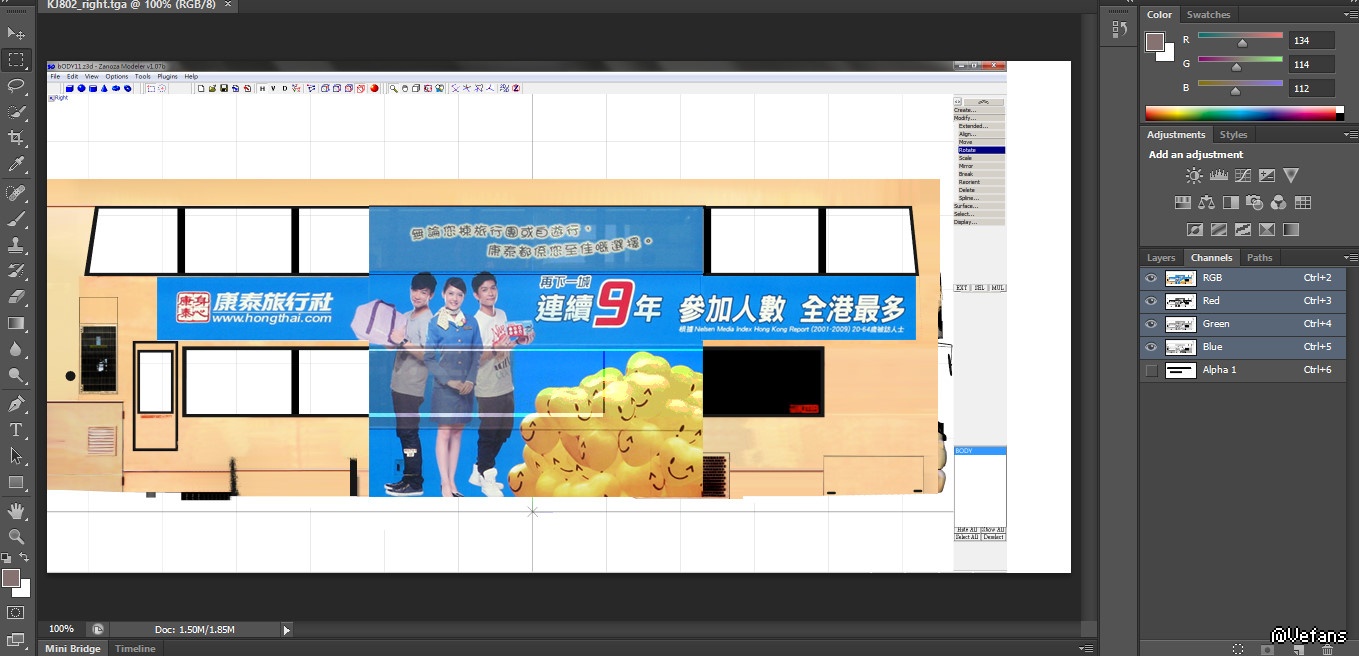This screenshot has height=656, width=1359.
Task: Add a Channel Mixer adjustment
Action: click(x=1278, y=202)
